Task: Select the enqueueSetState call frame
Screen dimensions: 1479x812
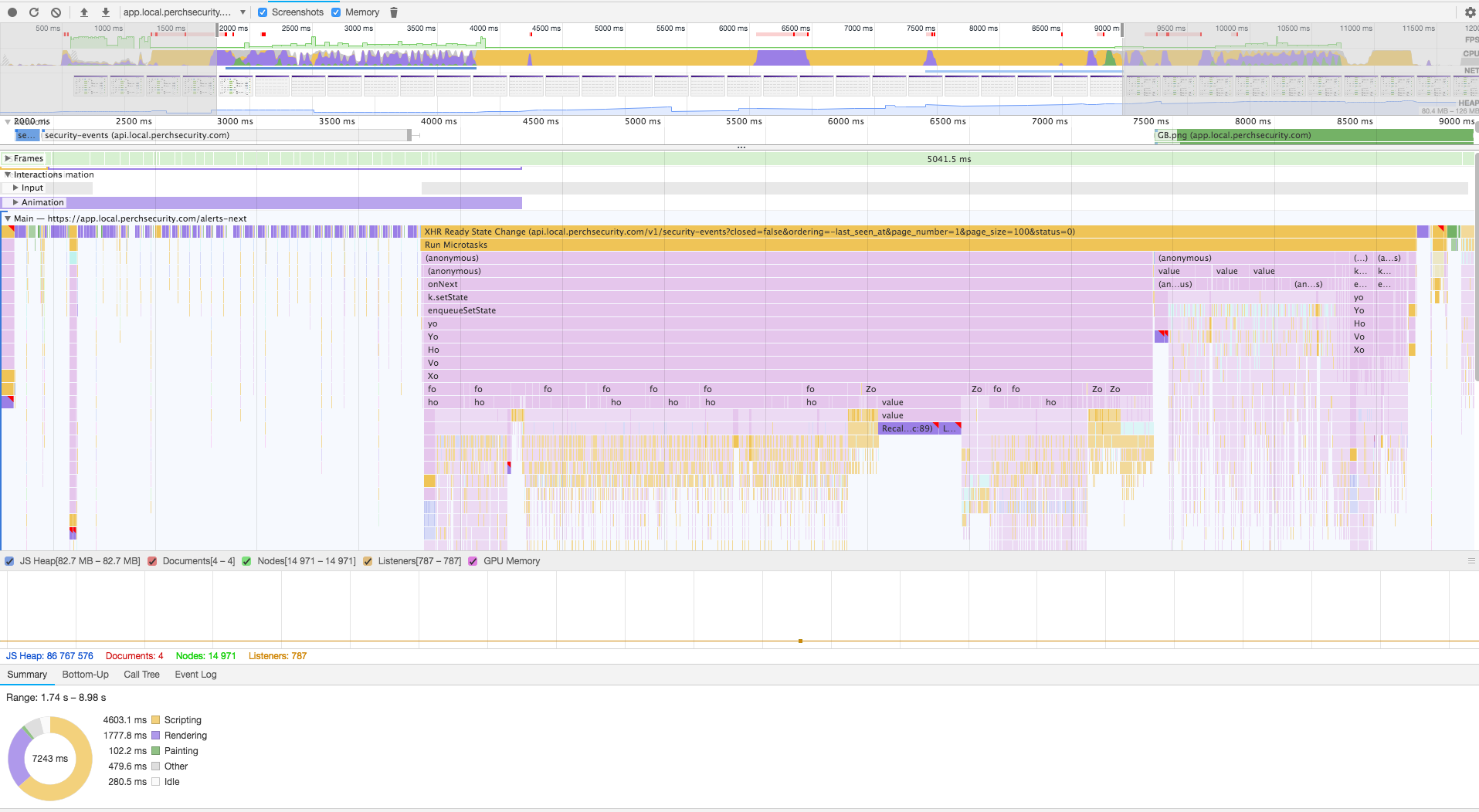Action: coord(788,310)
